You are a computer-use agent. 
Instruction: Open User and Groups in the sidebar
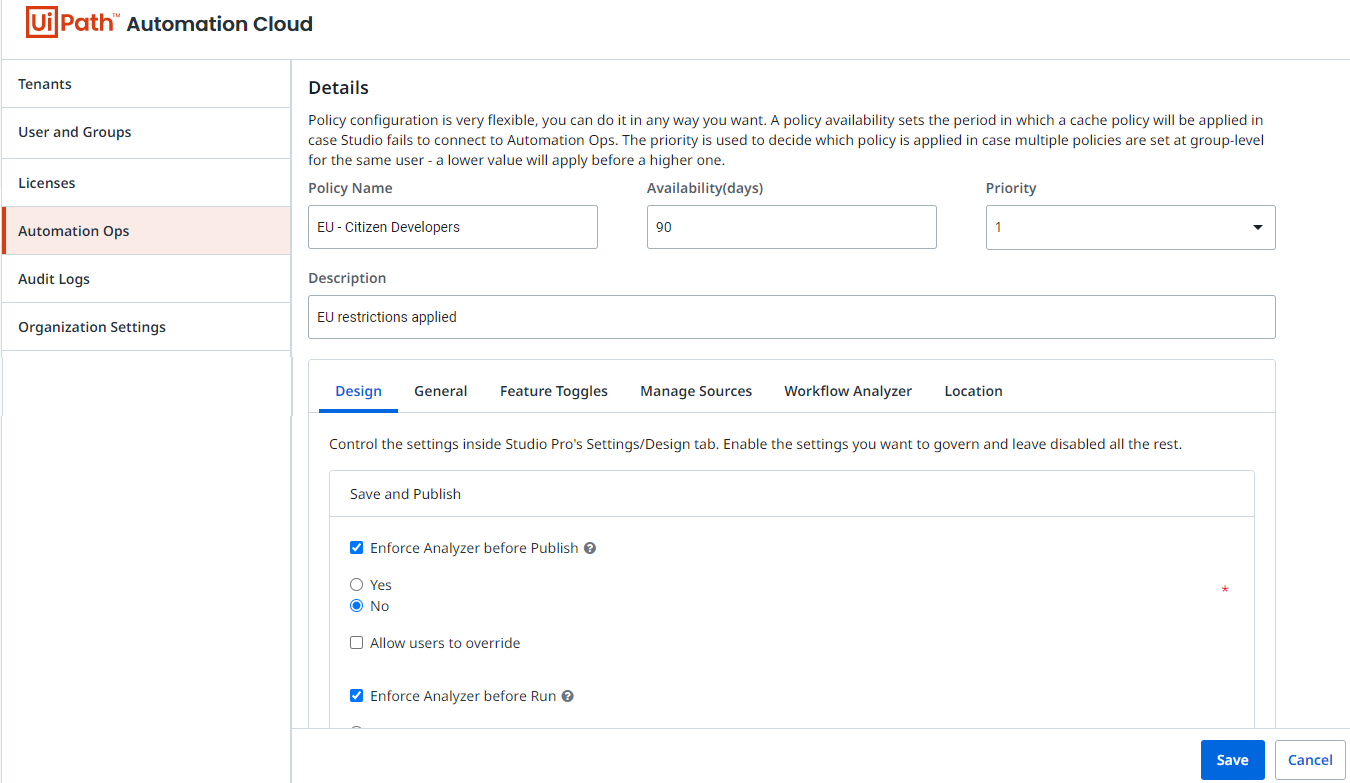click(x=146, y=132)
